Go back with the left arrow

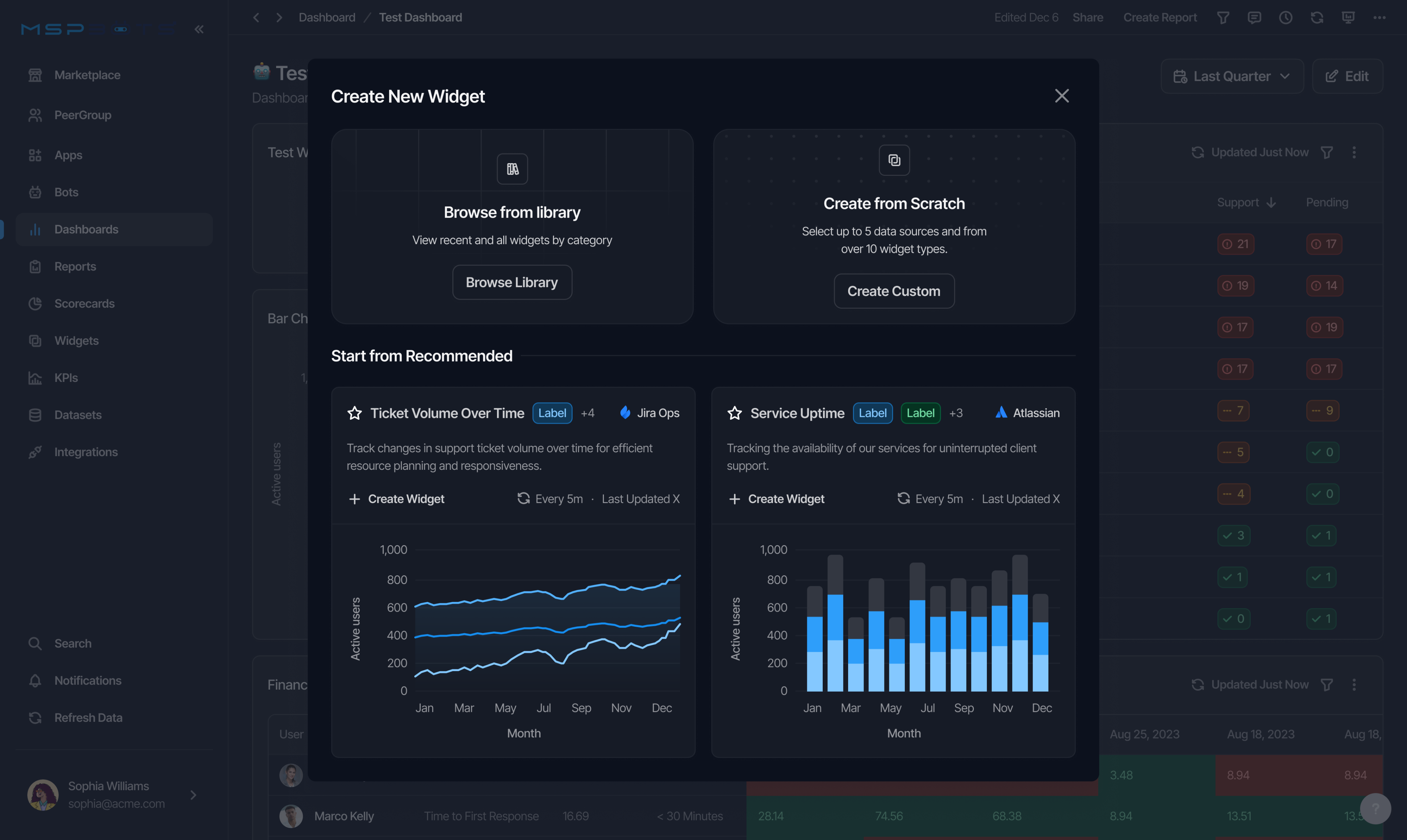256,18
